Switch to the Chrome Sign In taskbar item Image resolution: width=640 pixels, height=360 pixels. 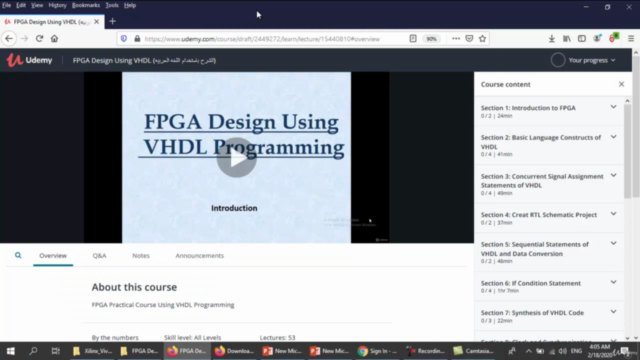[377, 351]
